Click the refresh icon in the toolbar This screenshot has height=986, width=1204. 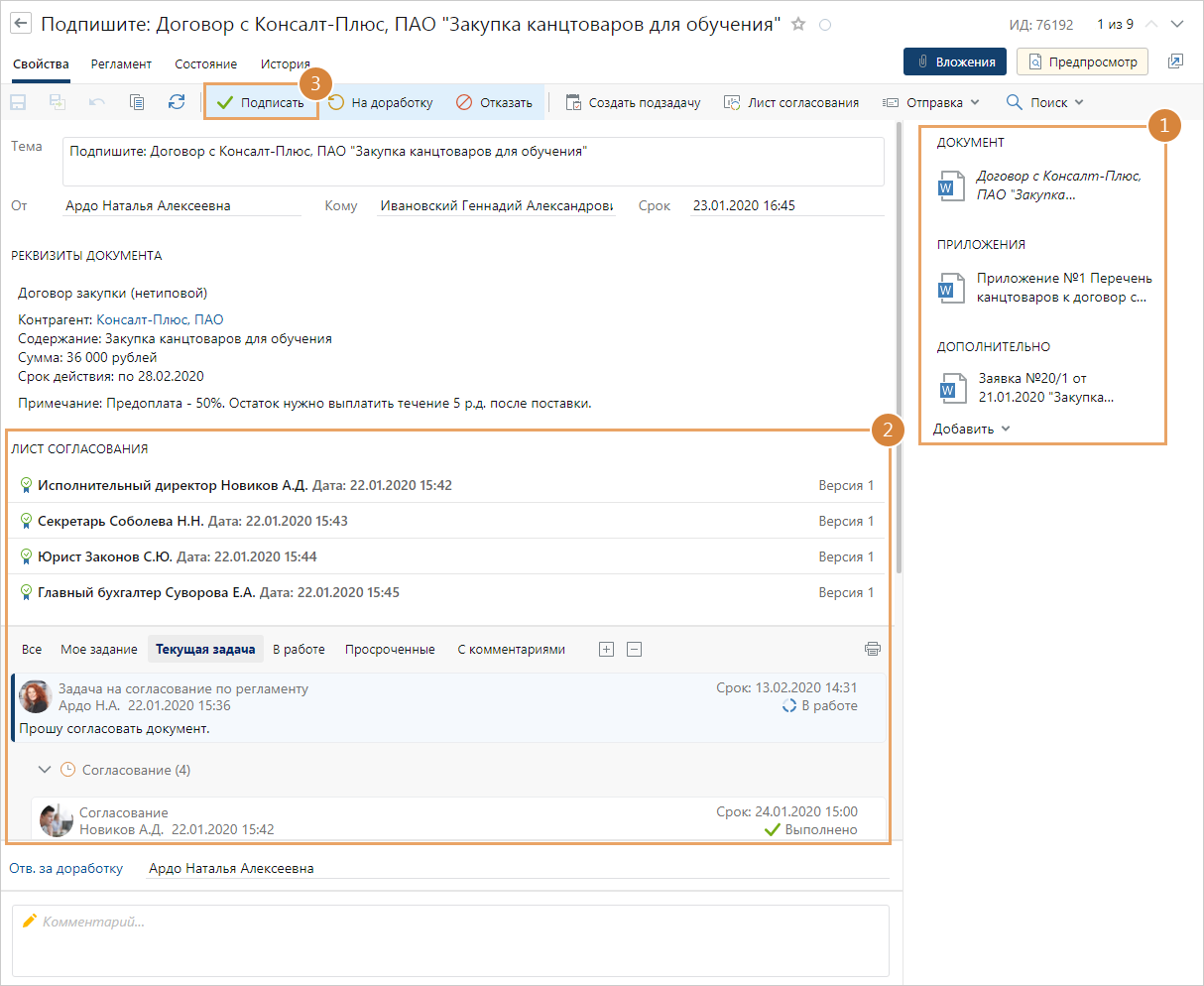pyautogui.click(x=177, y=102)
